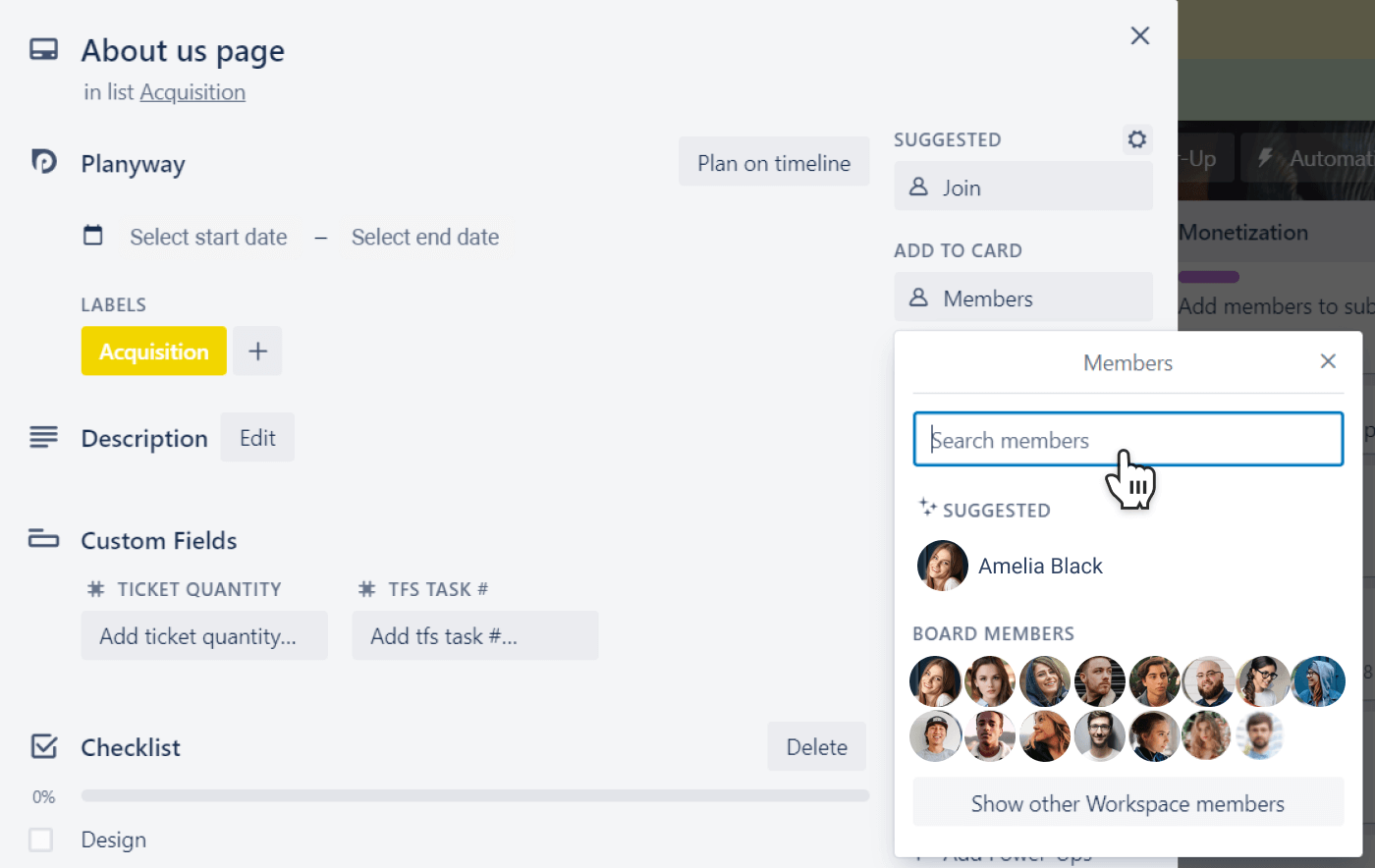Edit the card description

257,437
